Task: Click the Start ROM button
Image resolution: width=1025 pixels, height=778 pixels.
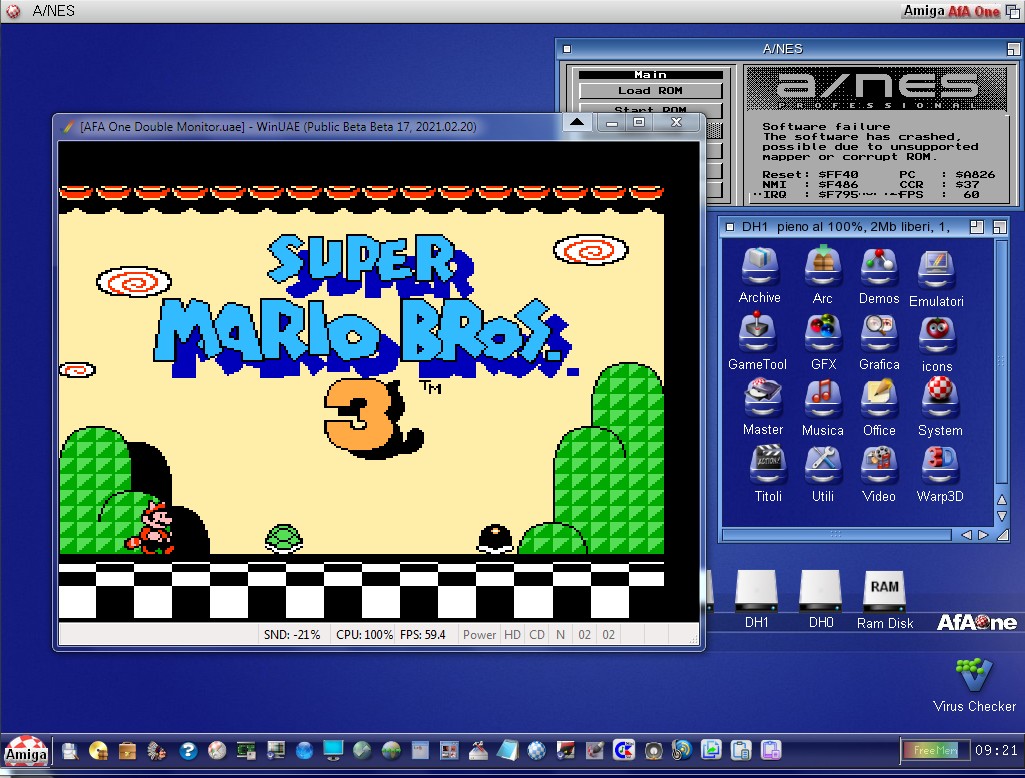Action: [x=650, y=110]
